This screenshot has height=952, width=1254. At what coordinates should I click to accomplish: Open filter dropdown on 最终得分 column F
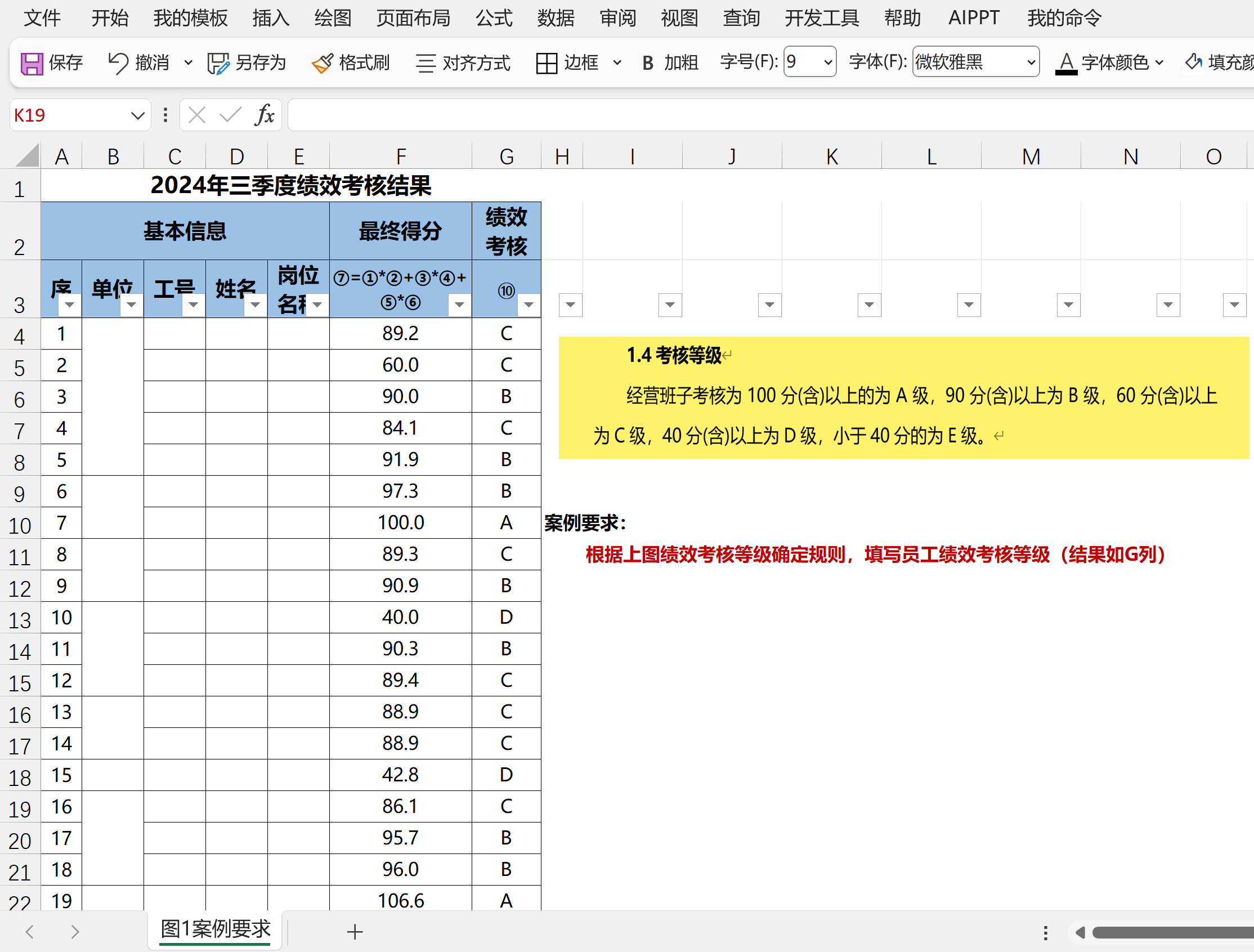pos(459,305)
